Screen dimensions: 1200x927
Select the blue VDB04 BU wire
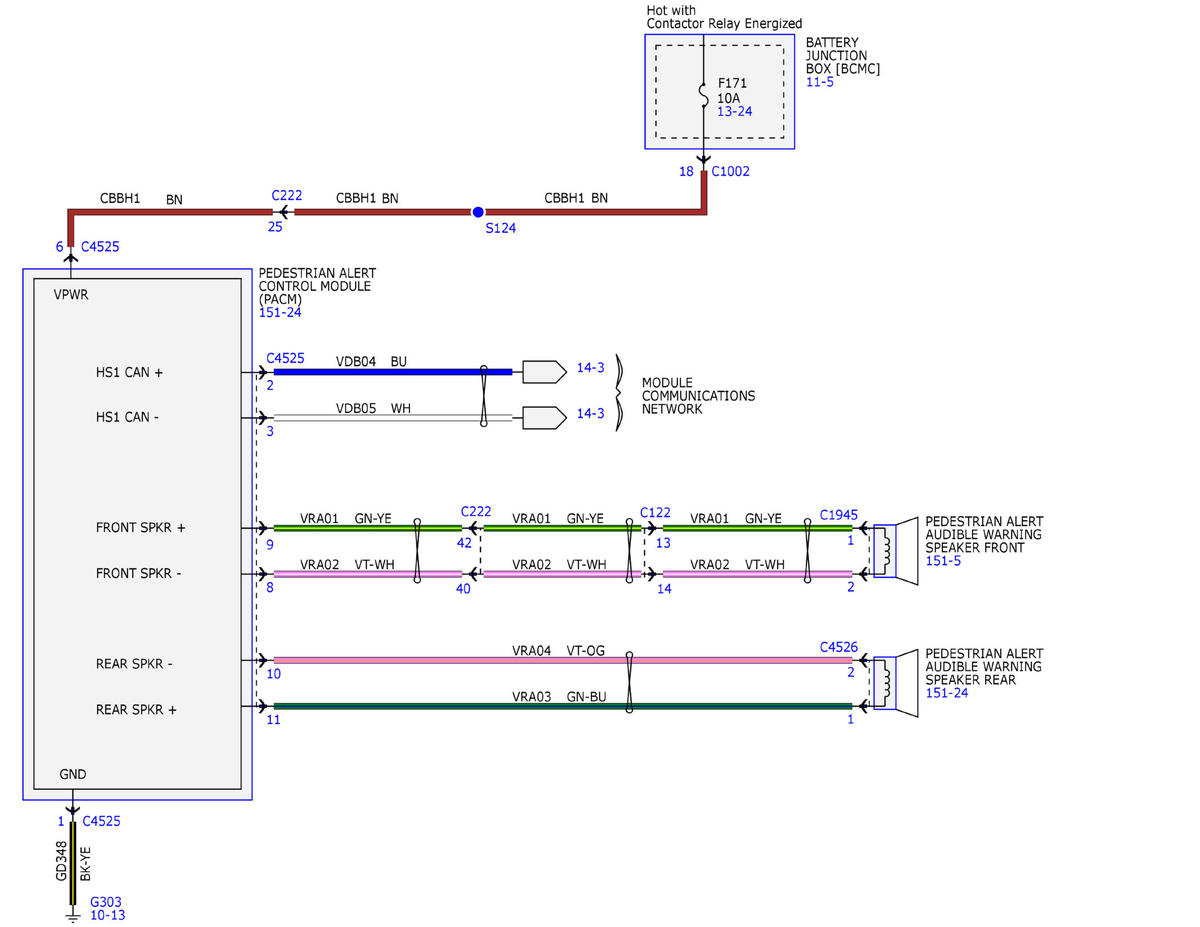click(x=393, y=372)
